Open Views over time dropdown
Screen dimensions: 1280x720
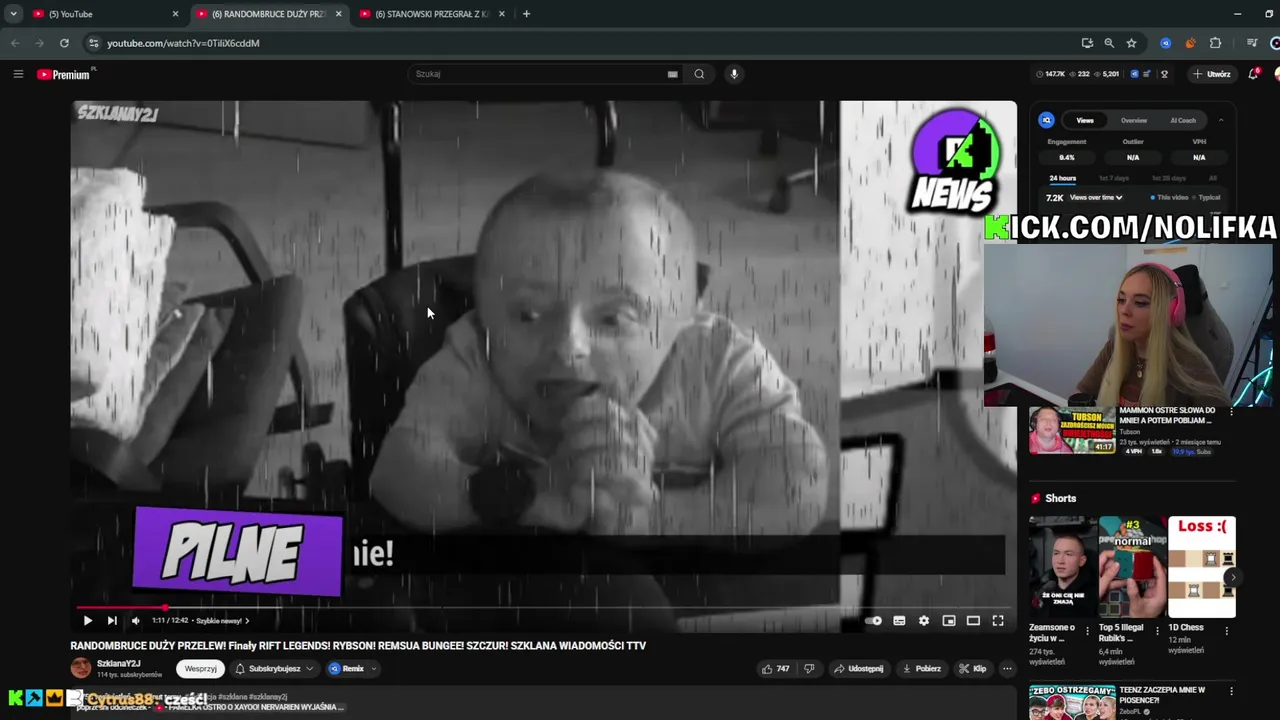point(1096,198)
